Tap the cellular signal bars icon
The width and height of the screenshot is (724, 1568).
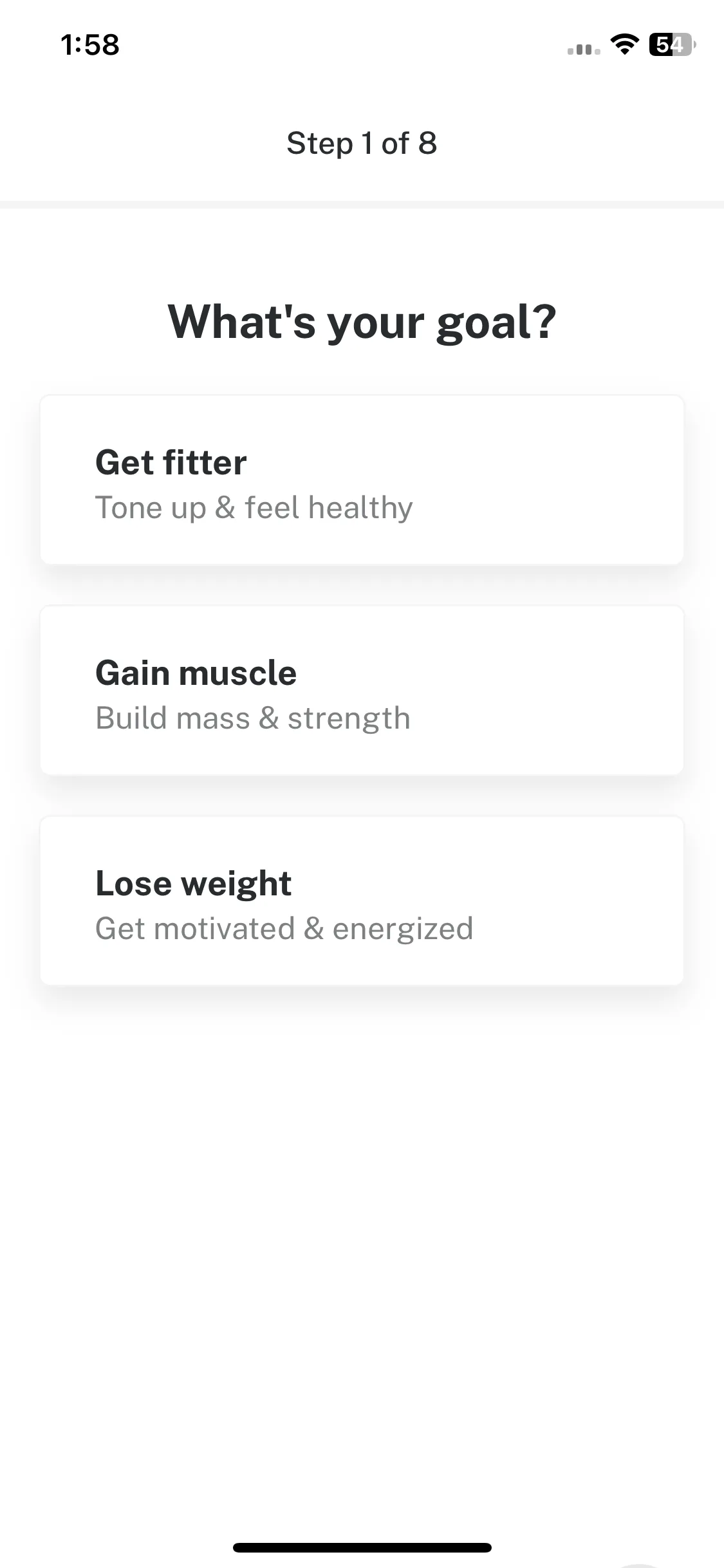pyautogui.click(x=584, y=49)
